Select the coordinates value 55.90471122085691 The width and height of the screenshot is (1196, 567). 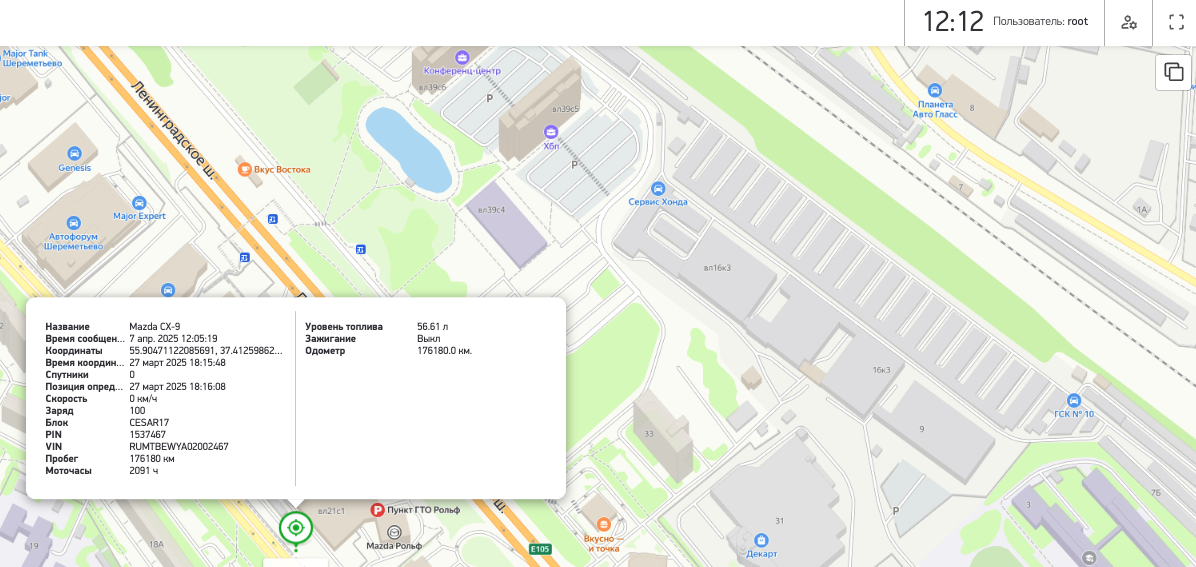(x=207, y=350)
